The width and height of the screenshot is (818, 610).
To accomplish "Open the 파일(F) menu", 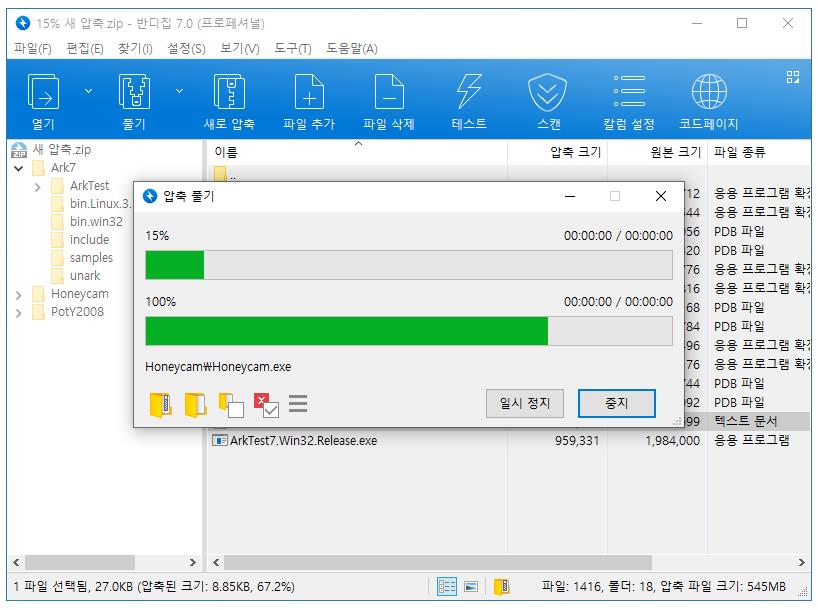I will pos(33,49).
